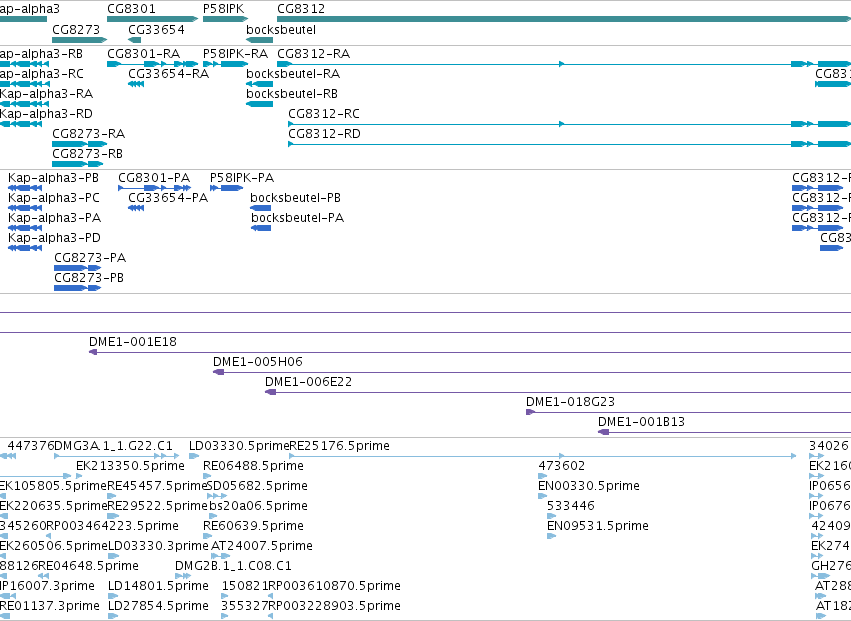Click the CG8273-RA transcript label
Viewport: 851px width, 621px height.
click(x=88, y=134)
